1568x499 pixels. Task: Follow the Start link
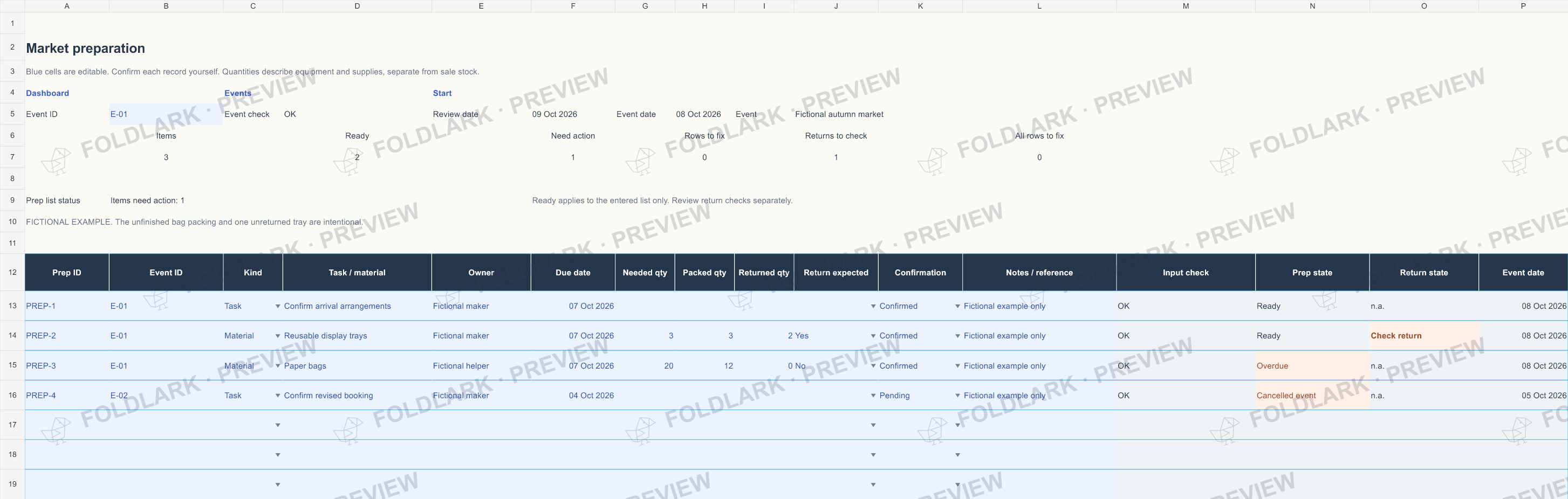442,93
